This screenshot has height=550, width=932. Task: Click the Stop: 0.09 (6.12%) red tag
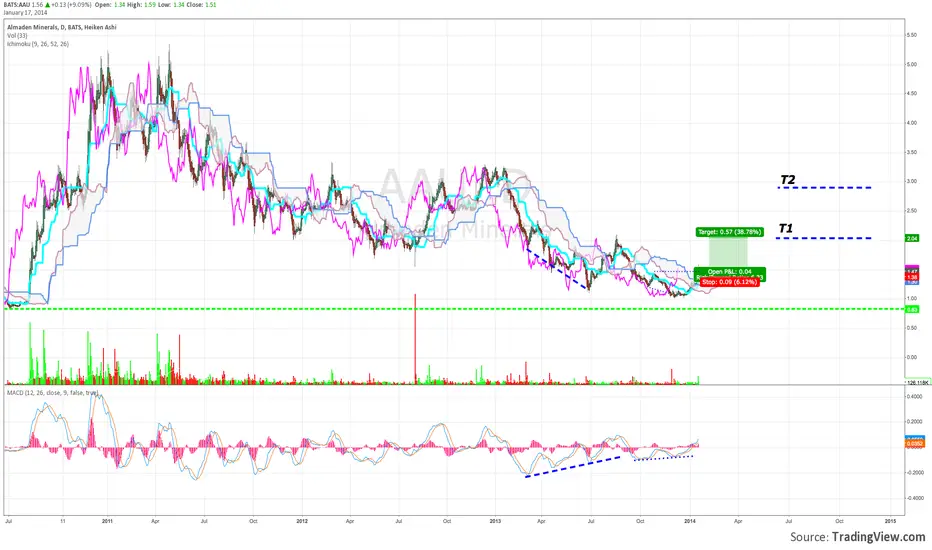pos(729,282)
